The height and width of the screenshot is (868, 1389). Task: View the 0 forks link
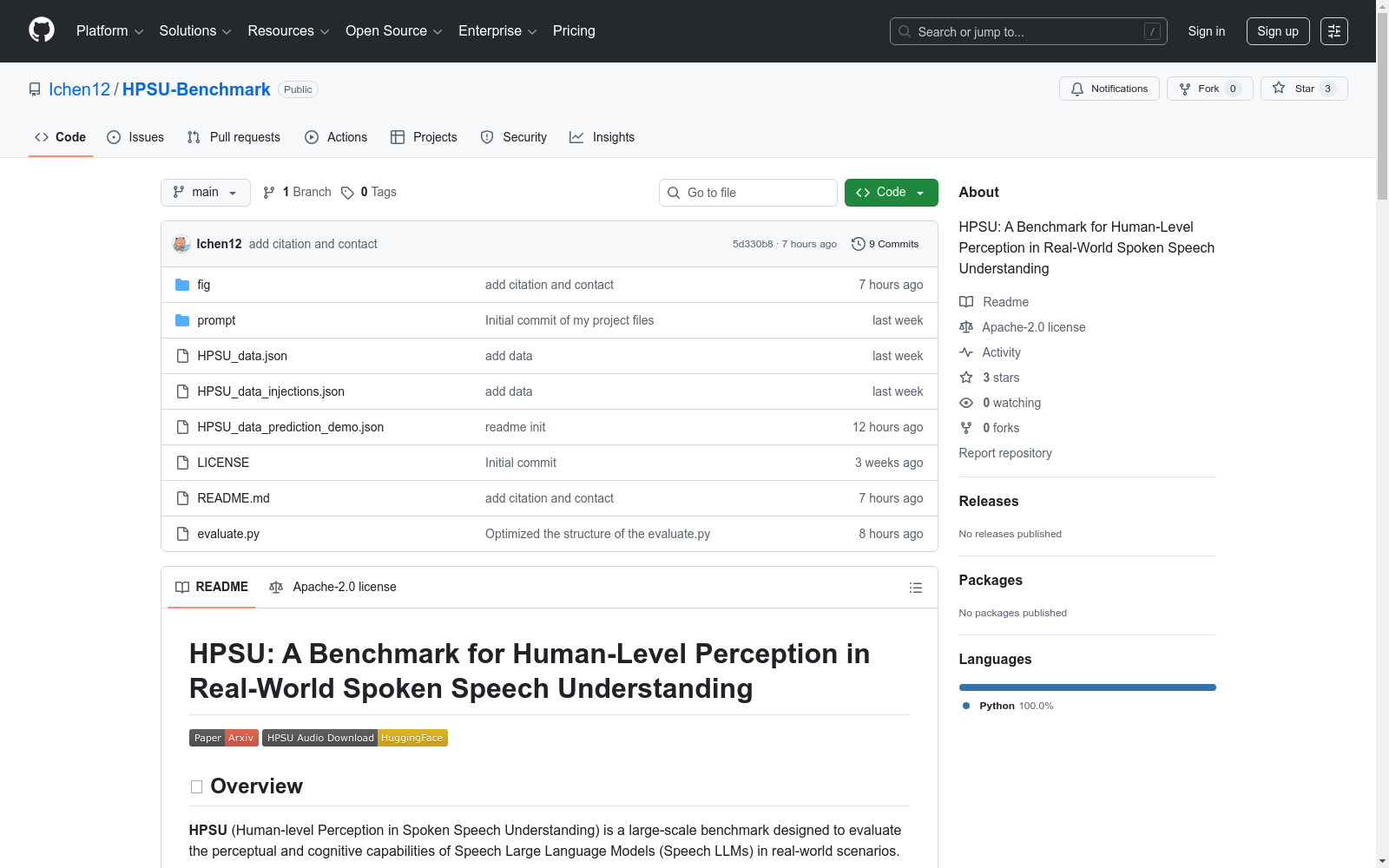991,428
